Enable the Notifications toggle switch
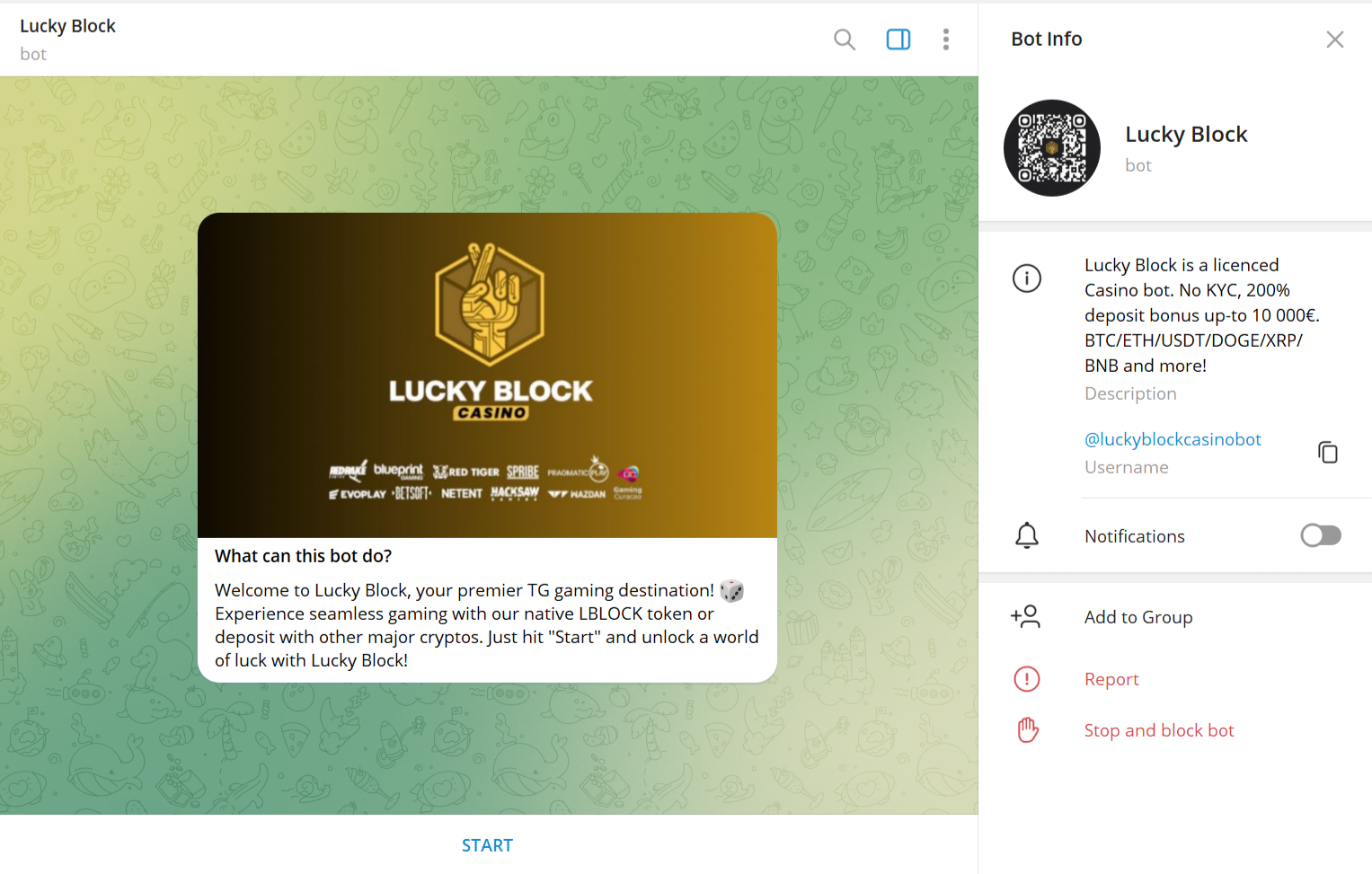1372x874 pixels. pos(1321,535)
